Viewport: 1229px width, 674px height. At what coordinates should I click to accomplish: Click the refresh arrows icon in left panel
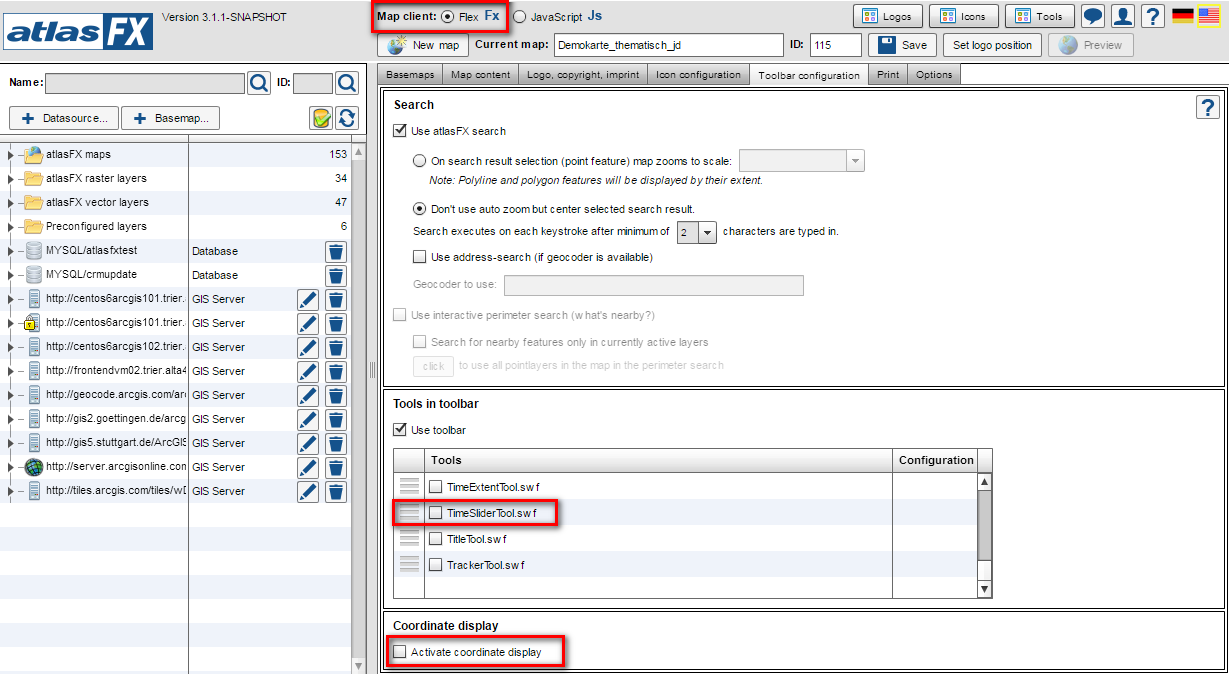click(347, 118)
